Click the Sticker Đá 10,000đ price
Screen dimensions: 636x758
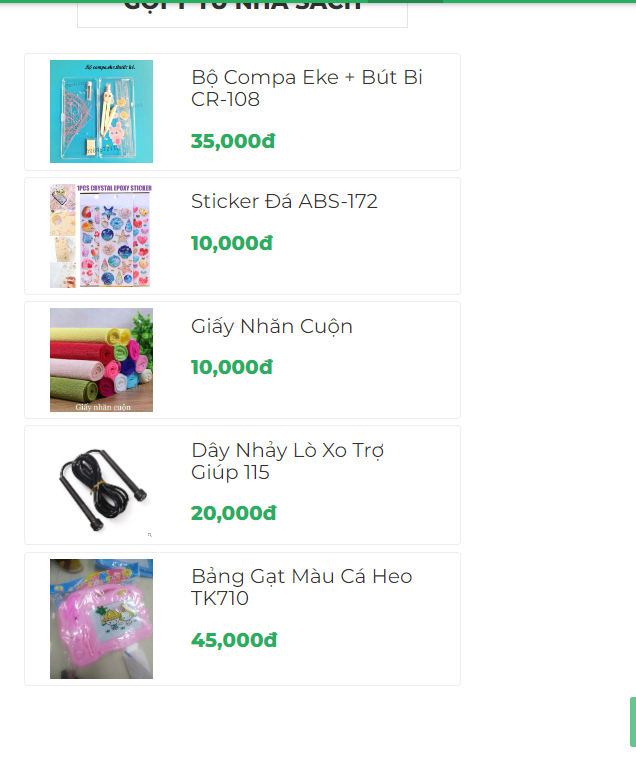coord(231,243)
